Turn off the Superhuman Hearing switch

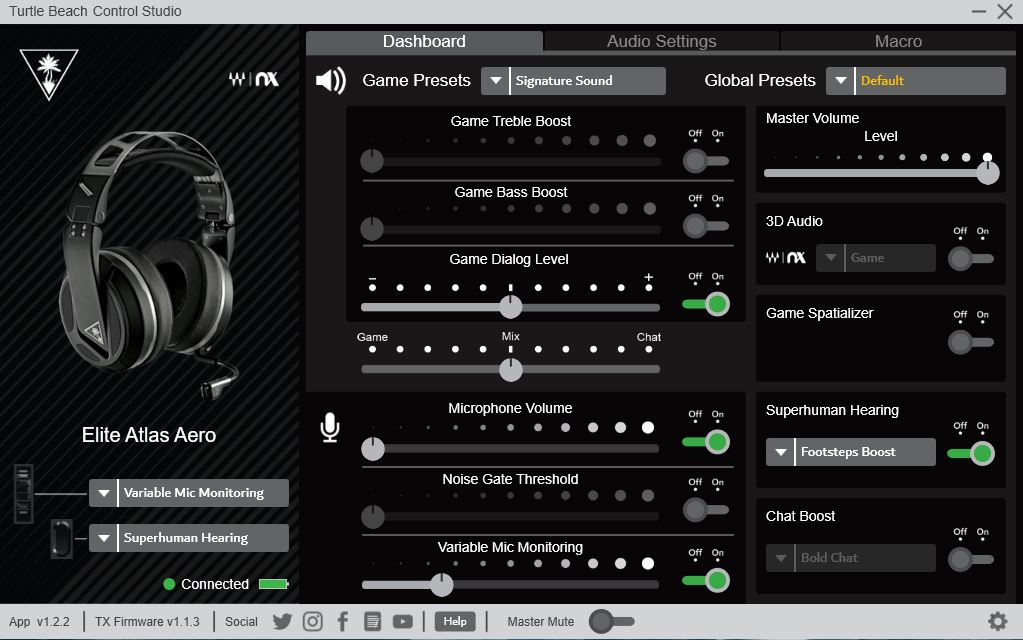(970, 453)
